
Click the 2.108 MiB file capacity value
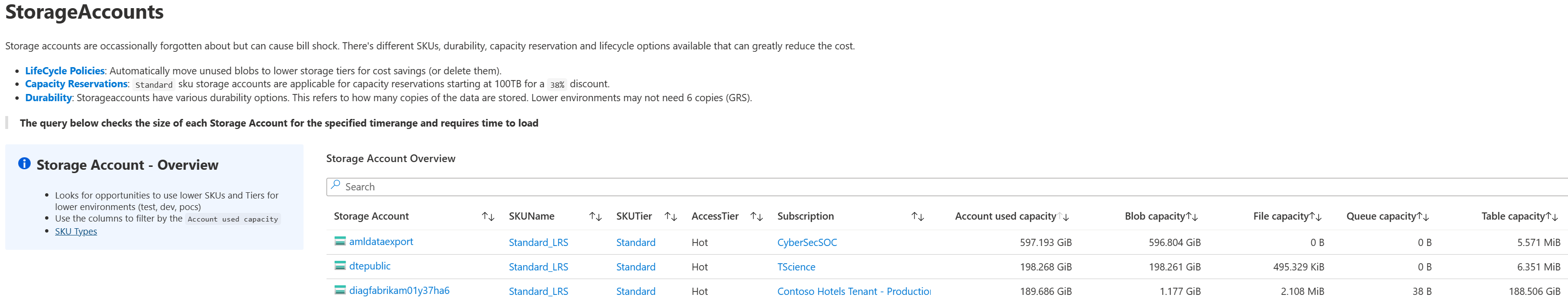click(x=1302, y=291)
